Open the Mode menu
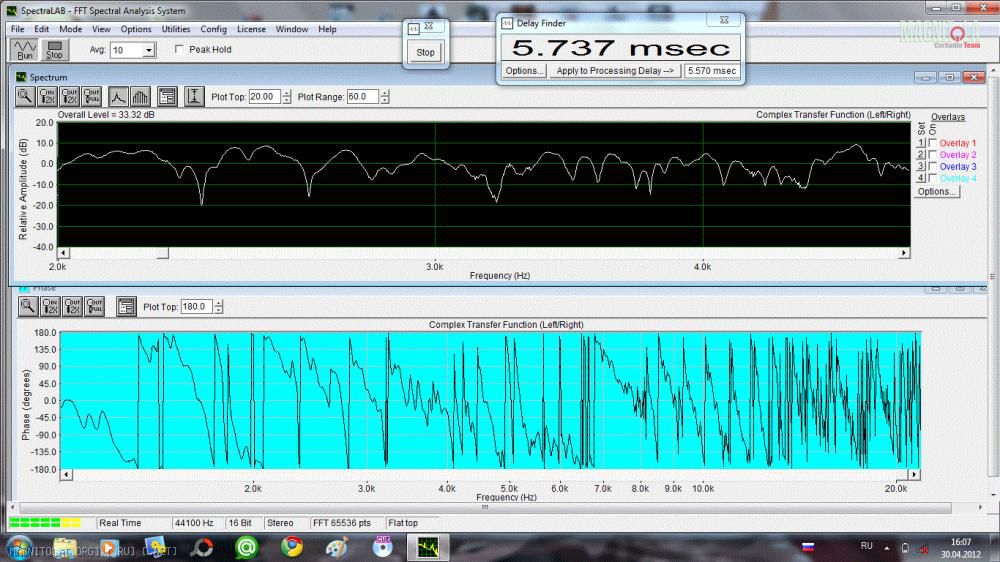Viewport: 1000px width, 562px height. click(x=70, y=29)
